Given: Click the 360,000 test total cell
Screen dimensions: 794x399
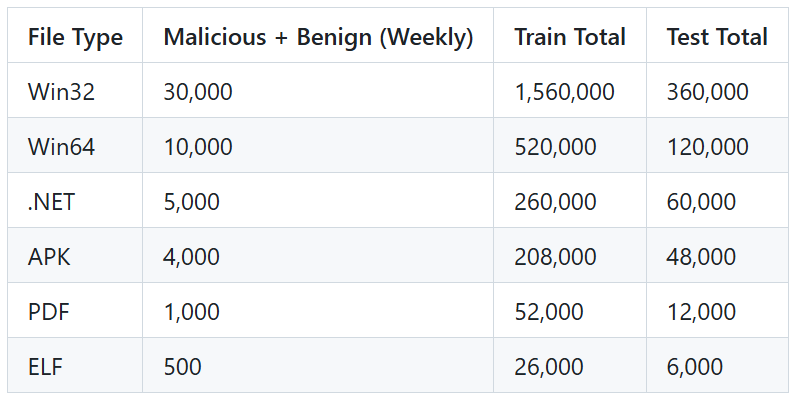Looking at the screenshot, I should click(x=707, y=92).
